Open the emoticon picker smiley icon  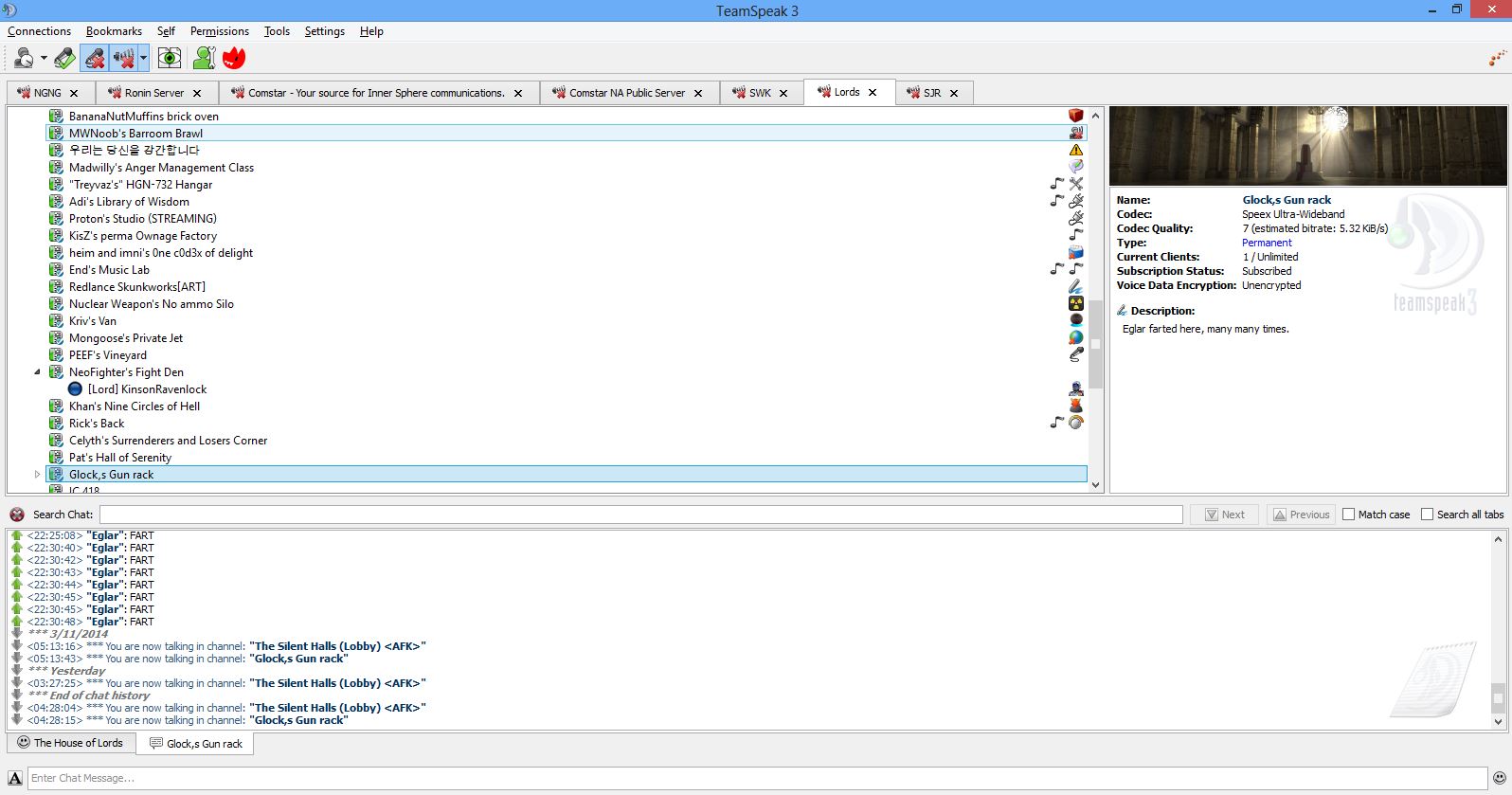coord(1499,778)
